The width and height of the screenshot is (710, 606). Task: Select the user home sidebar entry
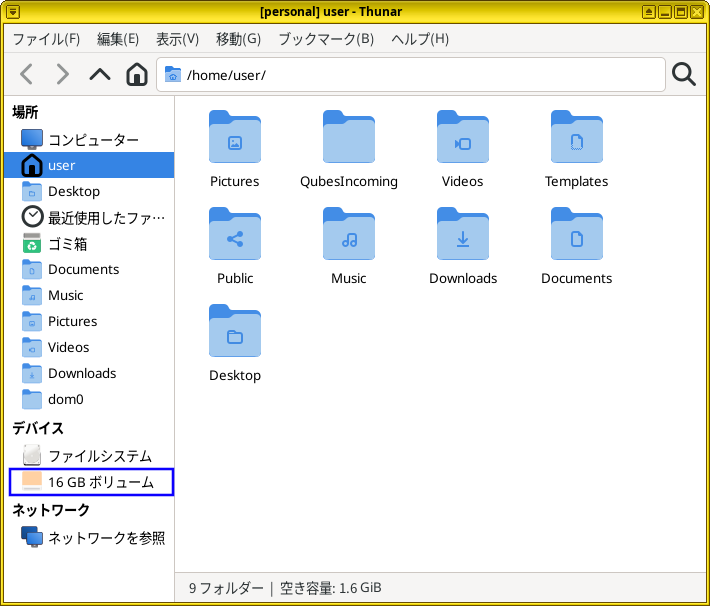pyautogui.click(x=89, y=165)
